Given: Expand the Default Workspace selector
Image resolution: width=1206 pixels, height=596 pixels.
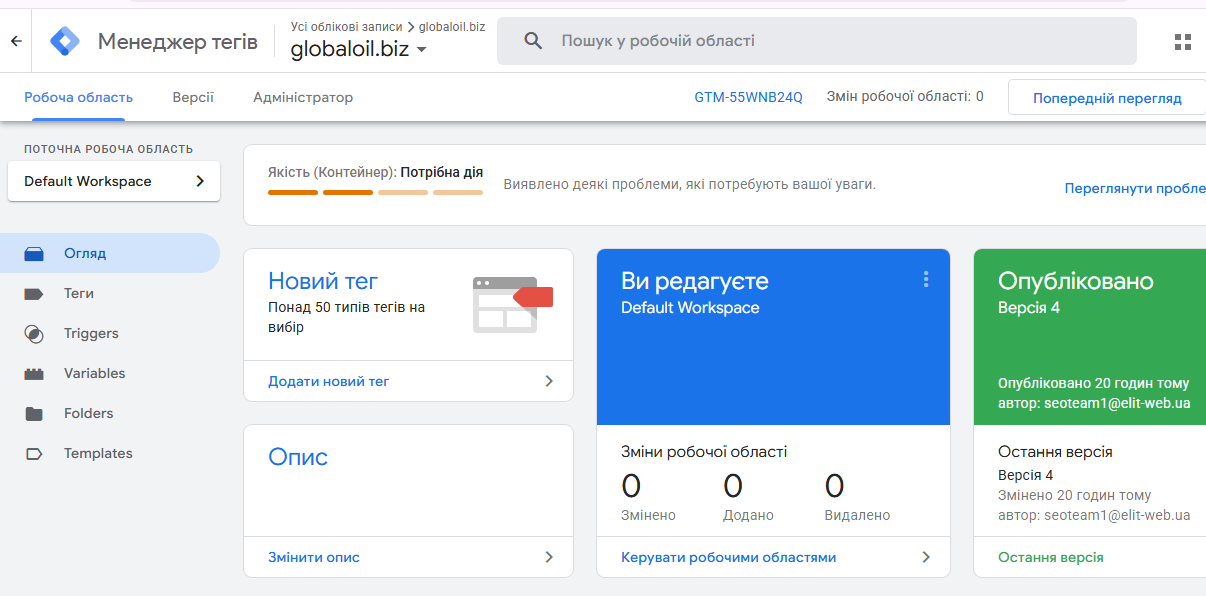Looking at the screenshot, I should click(114, 181).
